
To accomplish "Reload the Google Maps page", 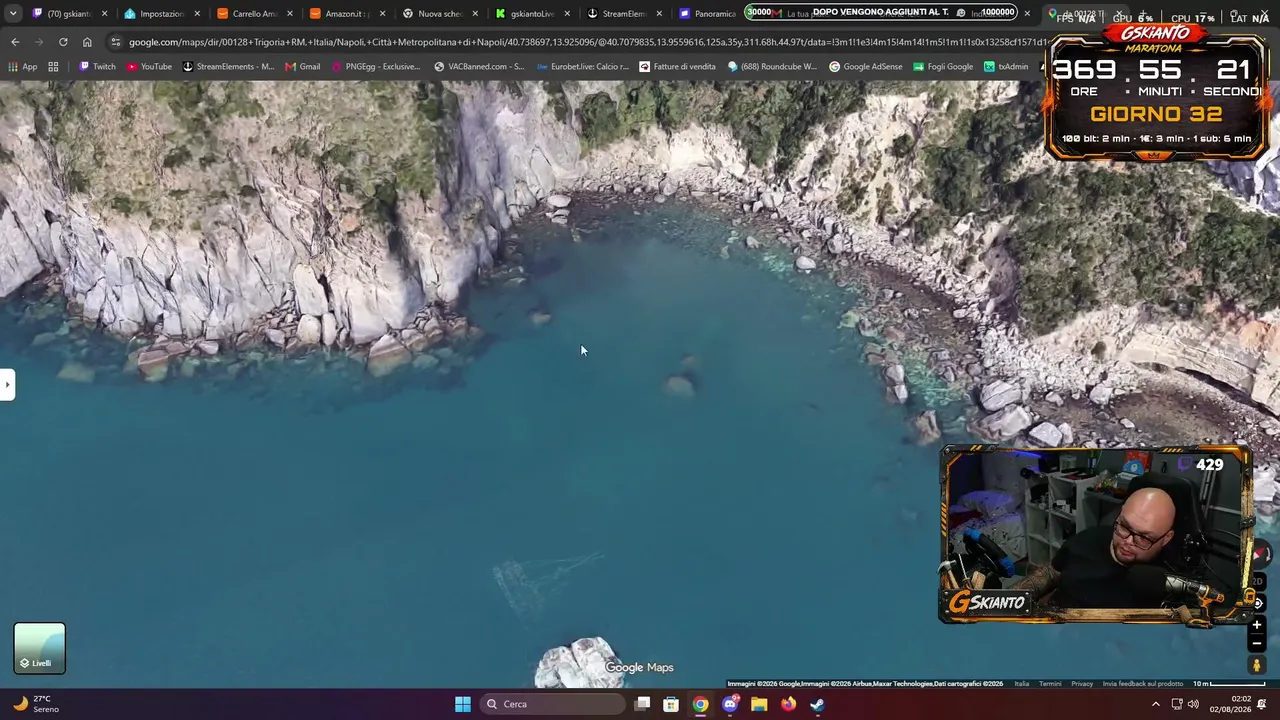I will click(63, 42).
